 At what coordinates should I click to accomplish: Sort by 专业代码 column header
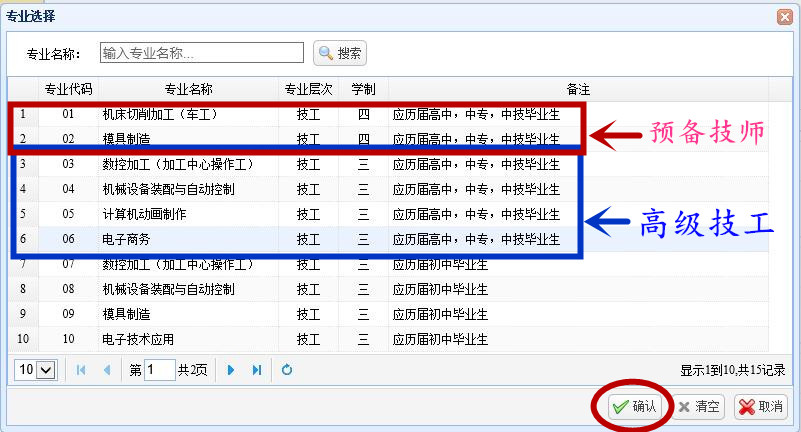pyautogui.click(x=68, y=89)
